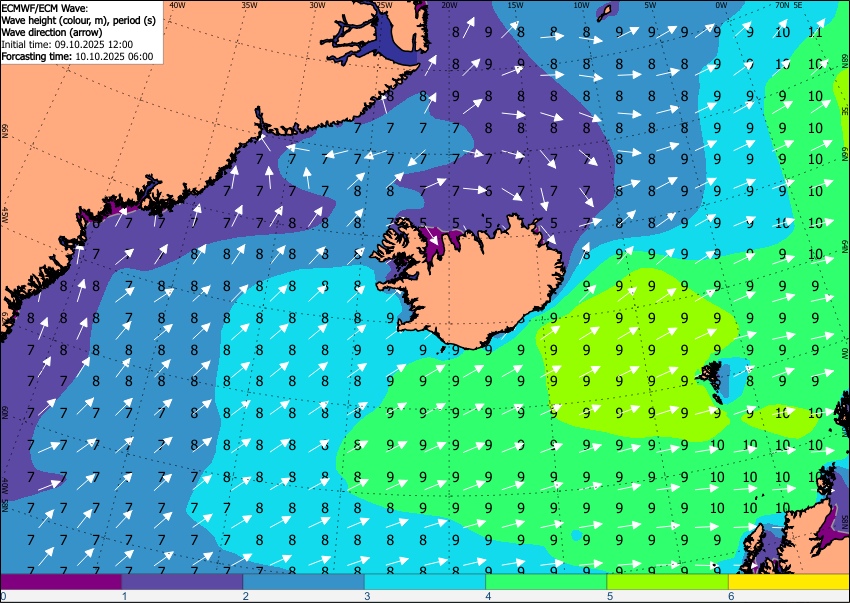Click the 'Wave height (colour, m), period (s)' line
The width and height of the screenshot is (850, 603).
click(x=79, y=20)
